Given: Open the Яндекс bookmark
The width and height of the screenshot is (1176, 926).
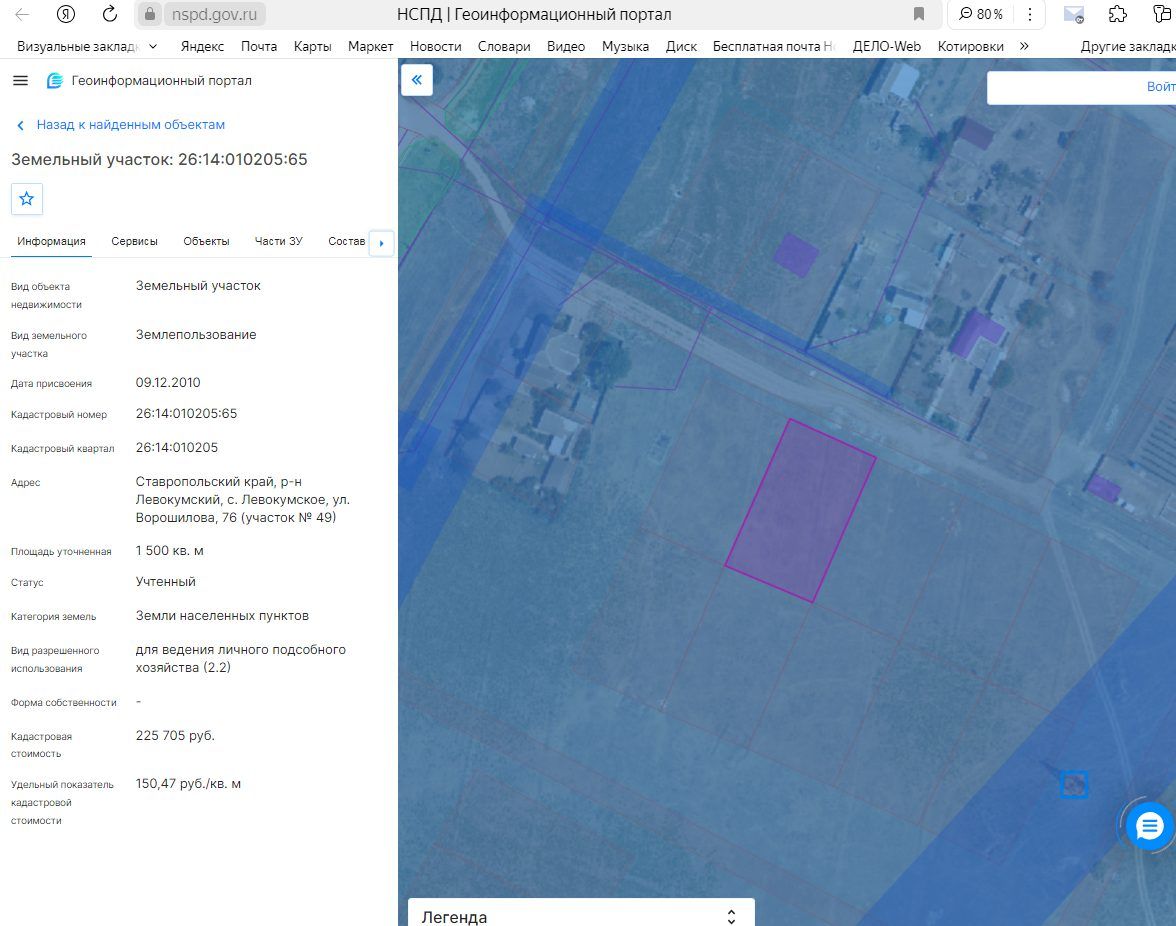Looking at the screenshot, I should (202, 46).
